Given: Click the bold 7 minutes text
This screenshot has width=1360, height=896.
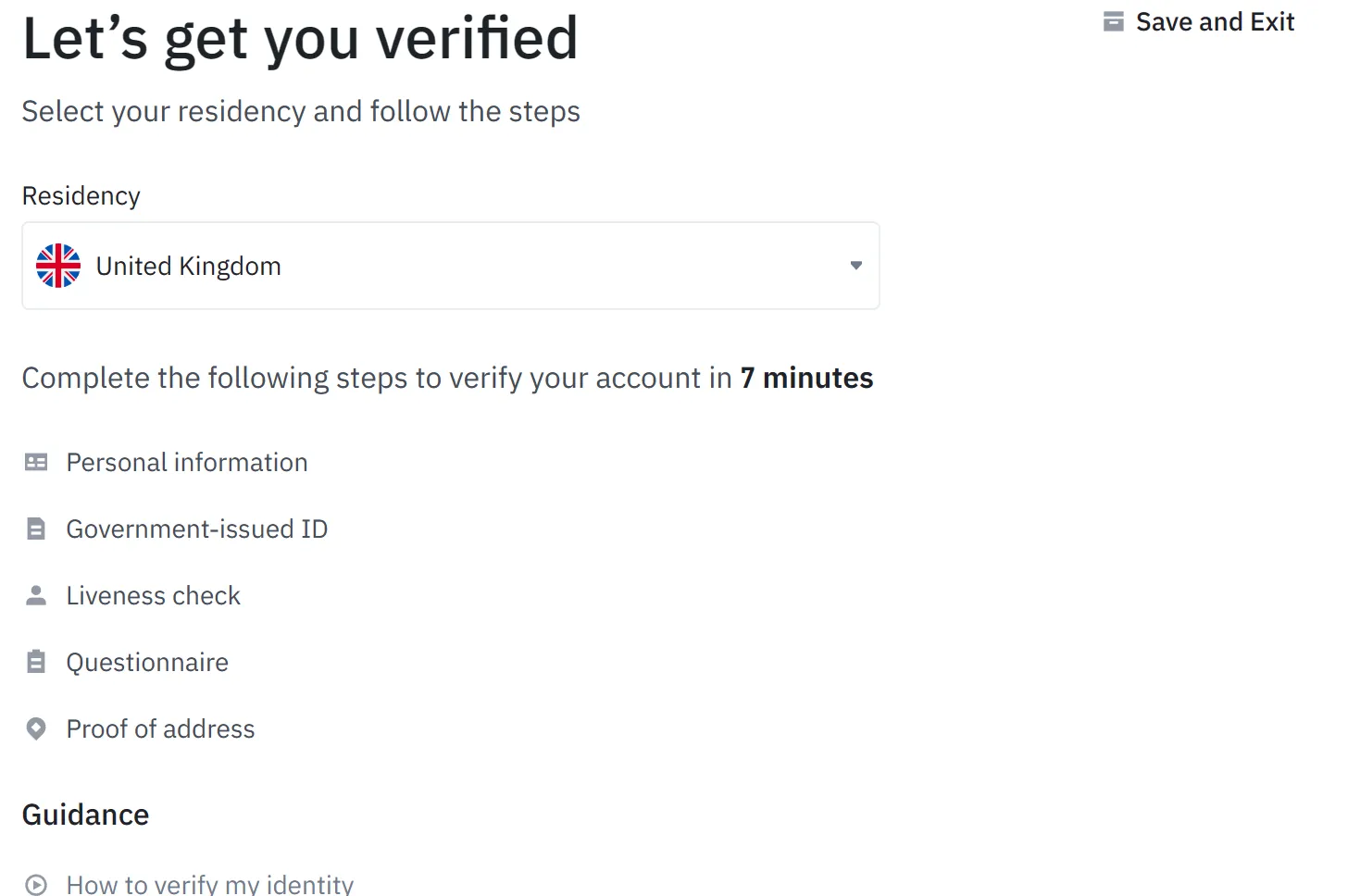Looking at the screenshot, I should 806,378.
